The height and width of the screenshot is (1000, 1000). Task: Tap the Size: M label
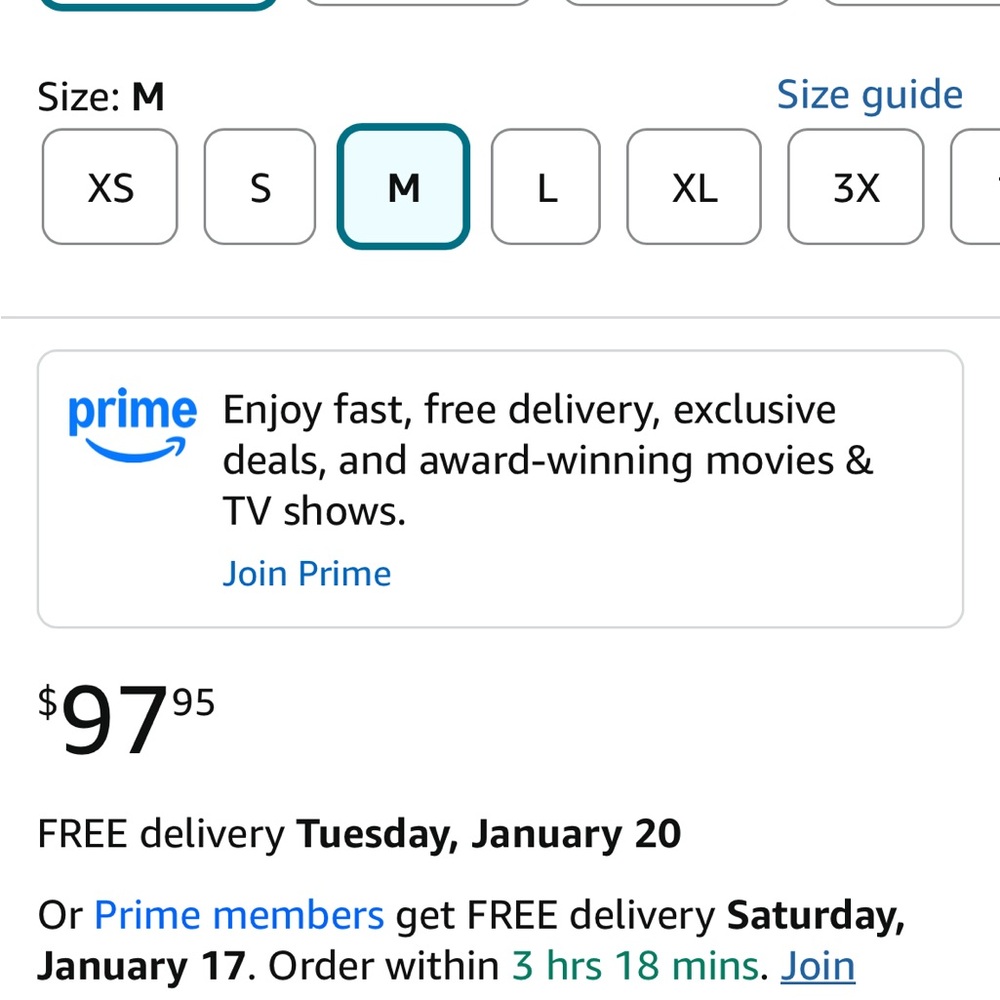click(x=101, y=97)
